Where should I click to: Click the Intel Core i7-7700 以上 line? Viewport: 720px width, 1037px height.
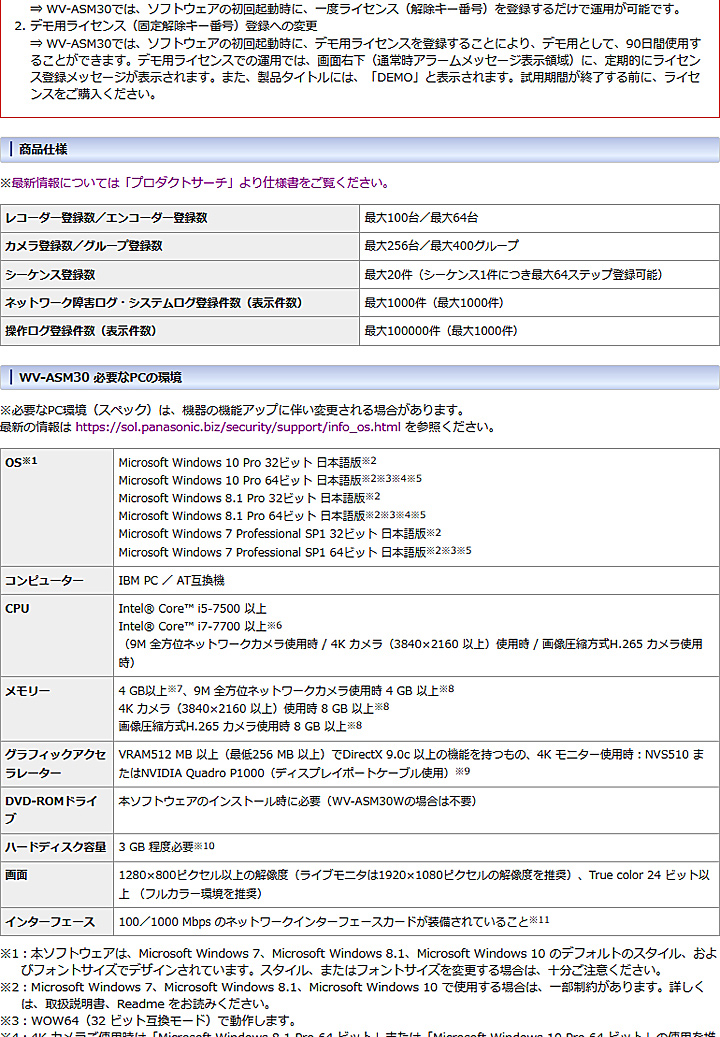200,626
